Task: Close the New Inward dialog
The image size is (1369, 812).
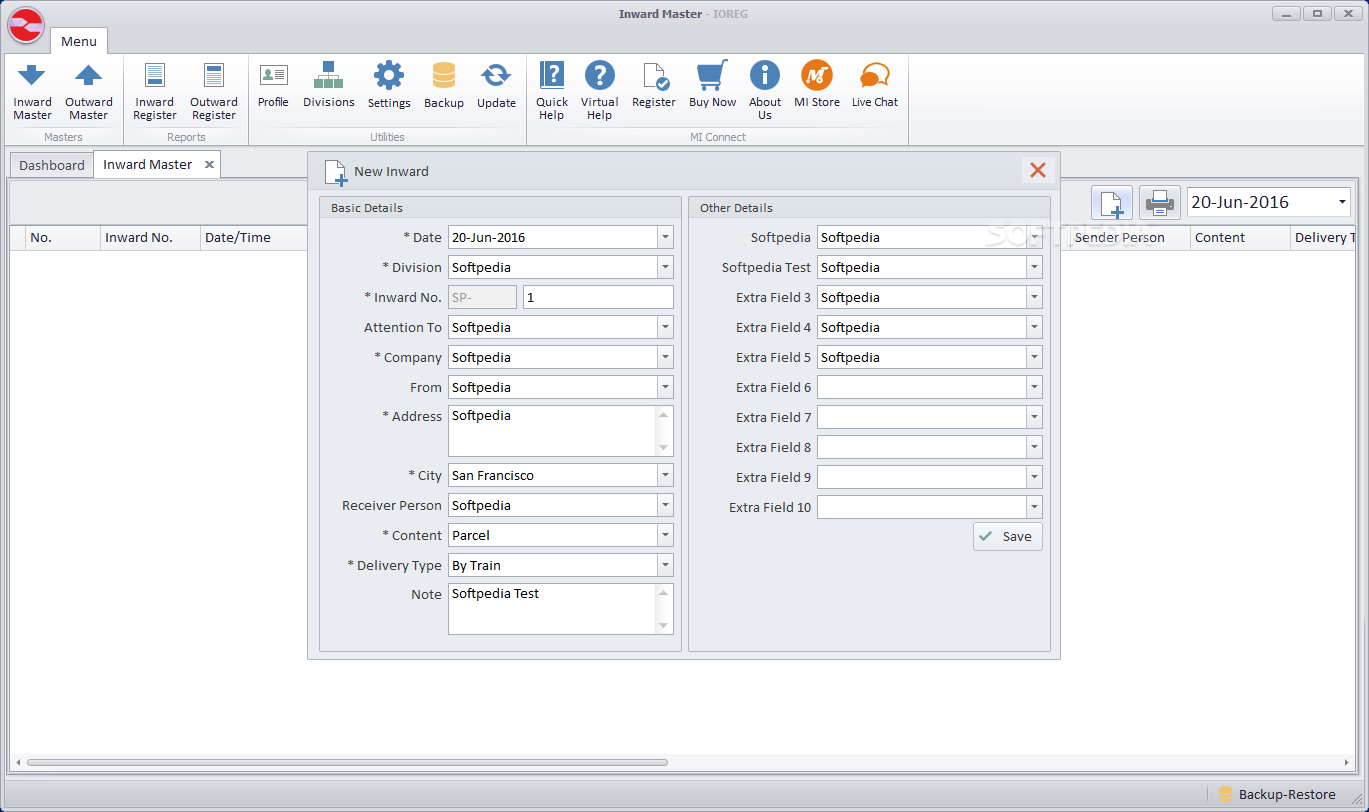Action: (x=1037, y=171)
